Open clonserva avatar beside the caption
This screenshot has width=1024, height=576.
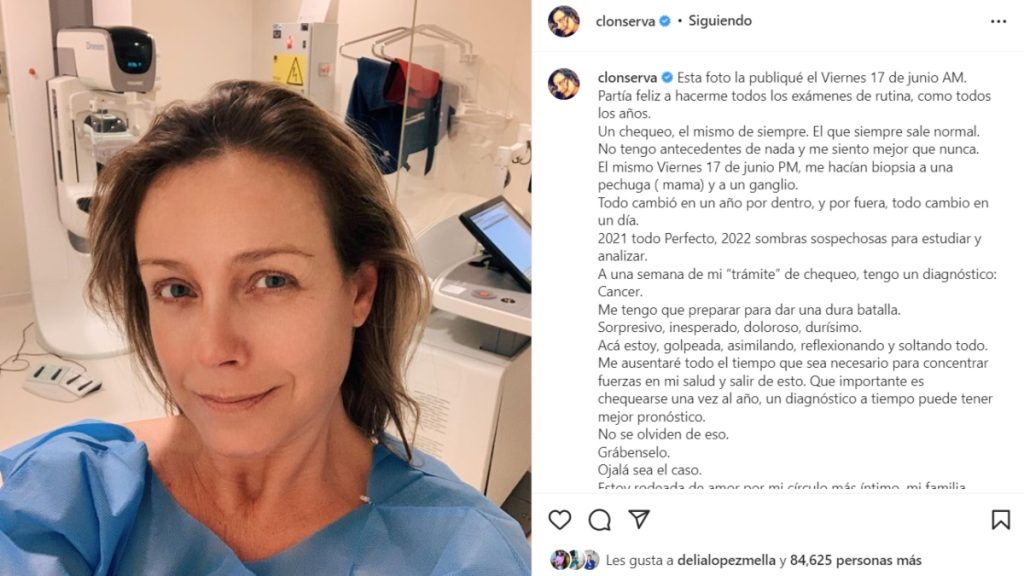[x=564, y=84]
